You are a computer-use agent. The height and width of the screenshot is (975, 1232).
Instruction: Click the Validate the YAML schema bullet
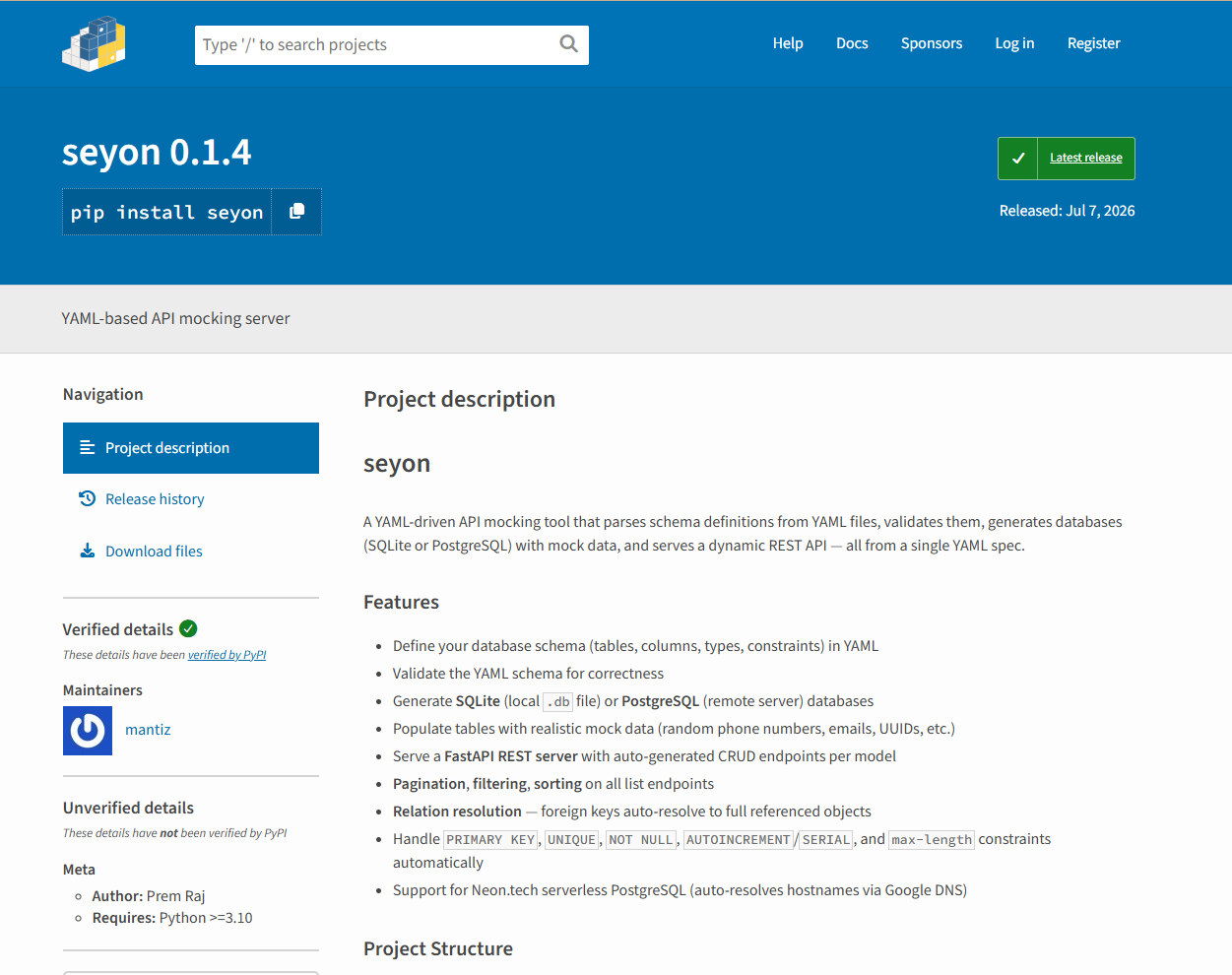(x=528, y=674)
